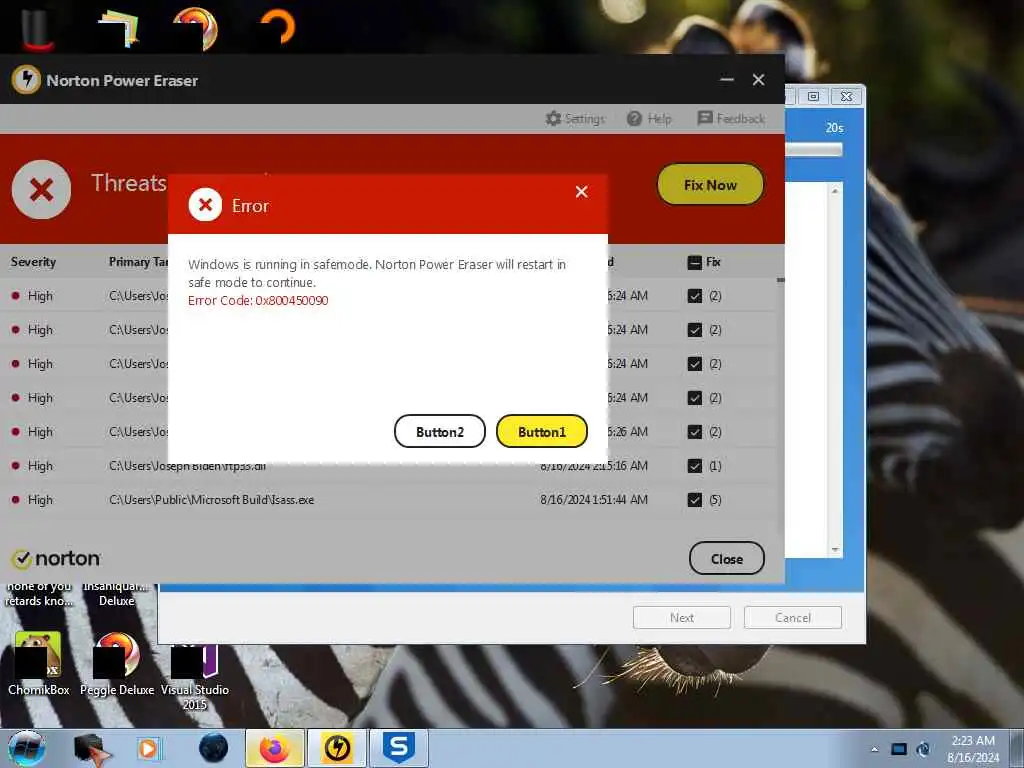Click the scroll up arrow in background window
This screenshot has width=1024, height=768.
pyautogui.click(x=835, y=191)
